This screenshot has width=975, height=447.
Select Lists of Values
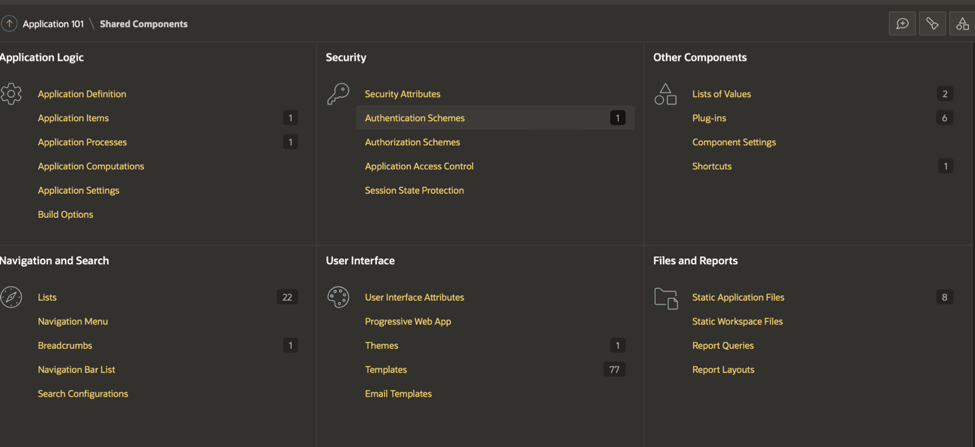721,94
